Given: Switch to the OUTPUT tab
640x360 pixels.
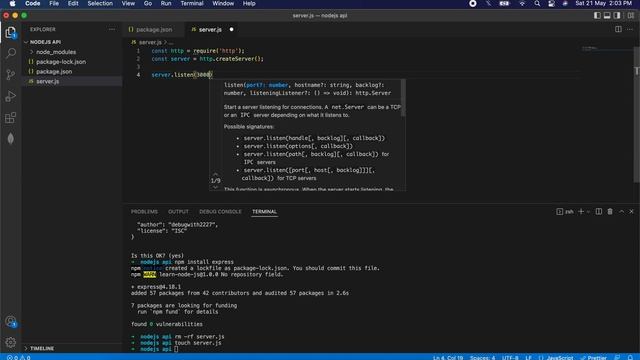Looking at the screenshot, I should (178, 211).
